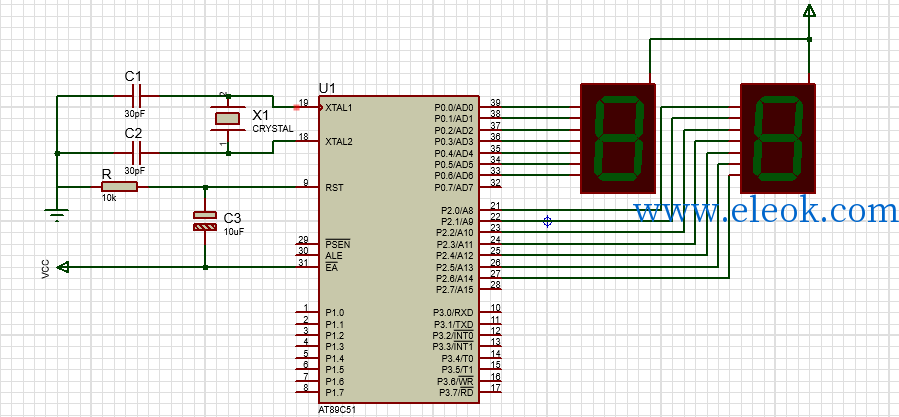Click pin number 31 at EA
Screen dimensions: 899x417
pyautogui.click(x=304, y=262)
